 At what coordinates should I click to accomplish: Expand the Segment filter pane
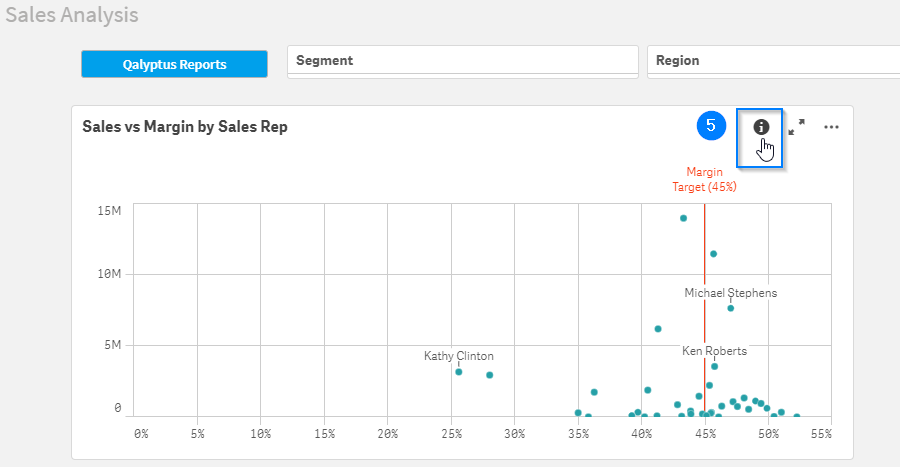click(463, 61)
